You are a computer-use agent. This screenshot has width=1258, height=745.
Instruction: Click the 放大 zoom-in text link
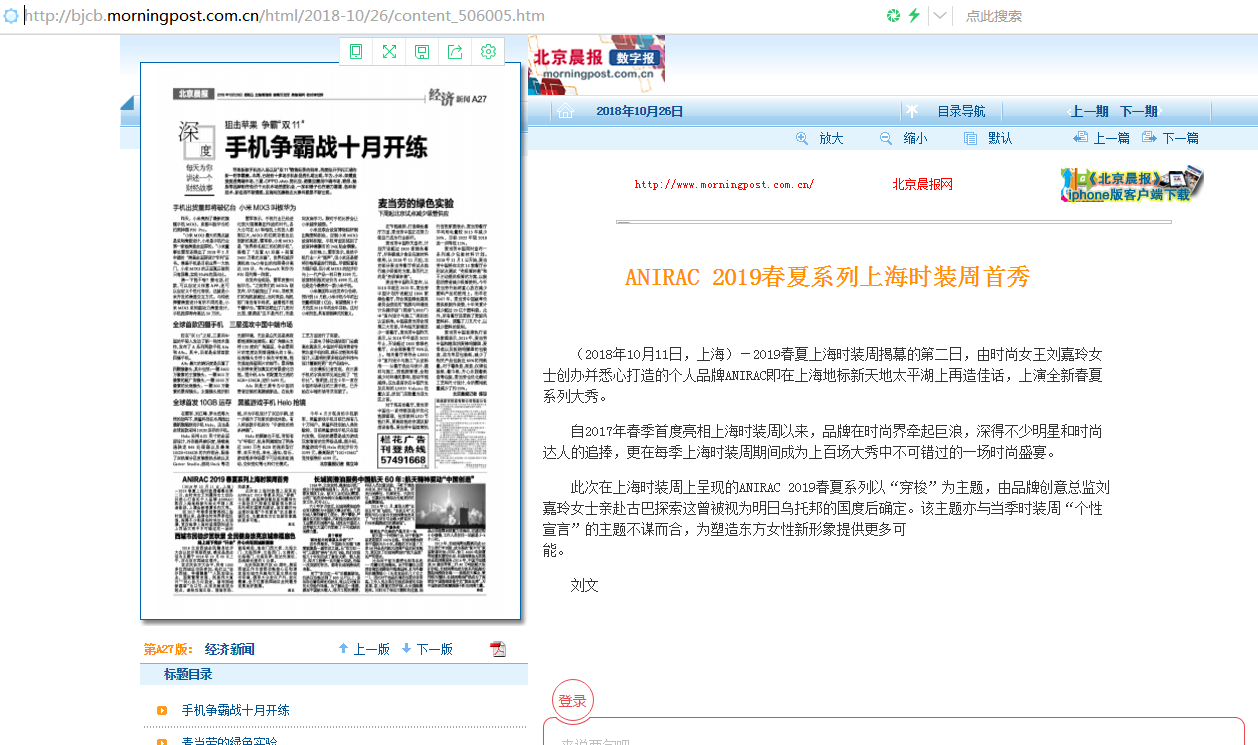click(831, 138)
